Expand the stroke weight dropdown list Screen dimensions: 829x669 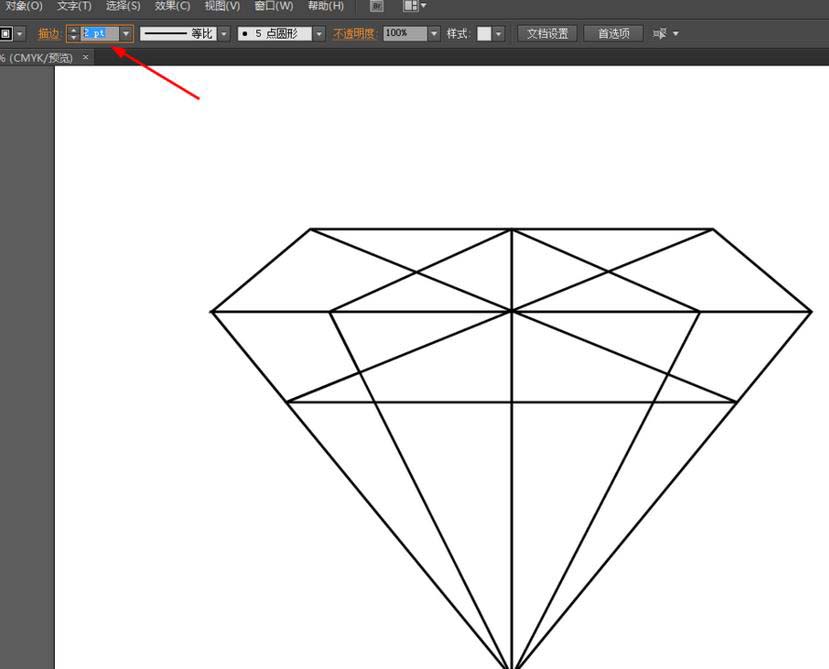[126, 34]
